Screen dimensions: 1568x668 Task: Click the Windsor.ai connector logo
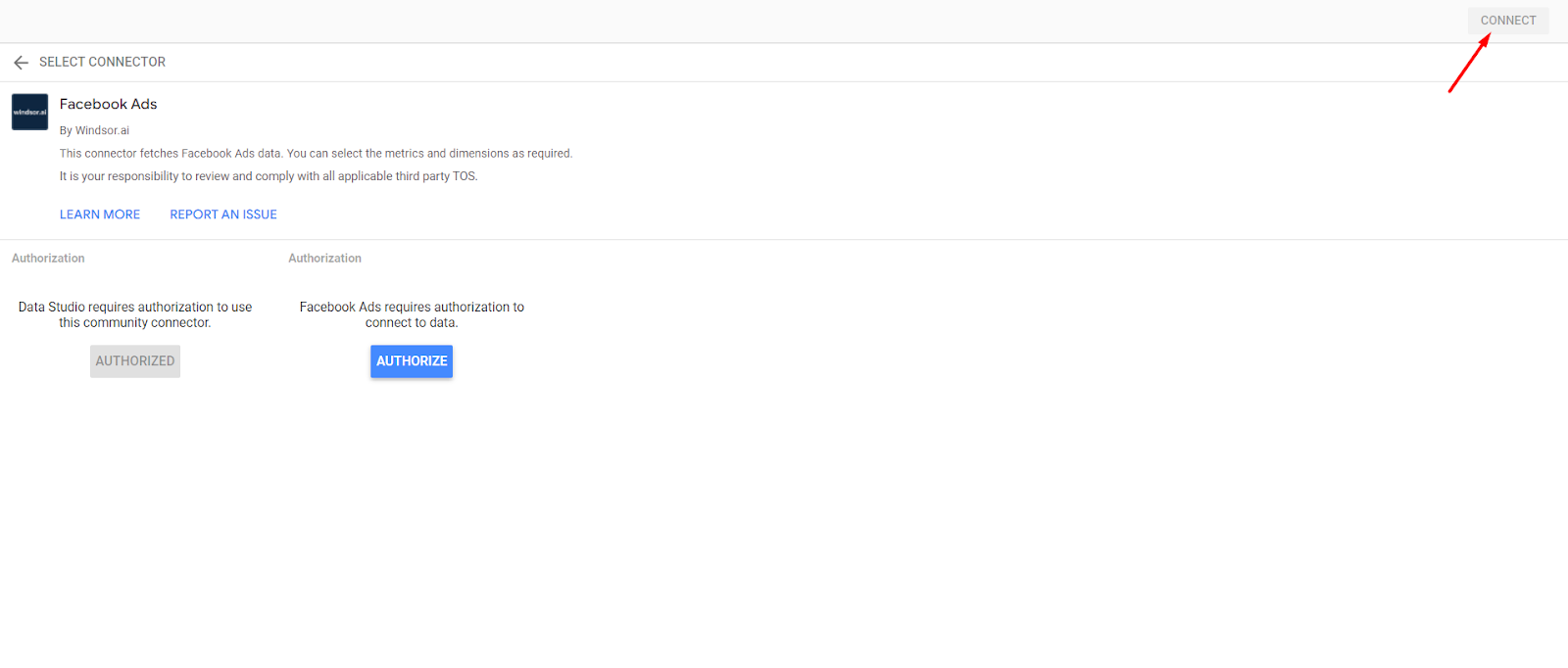tap(29, 112)
